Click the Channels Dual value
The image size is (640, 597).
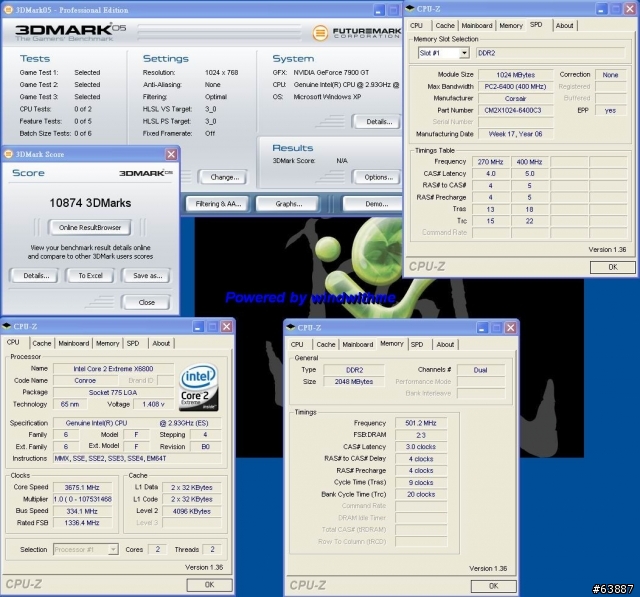coord(480,370)
